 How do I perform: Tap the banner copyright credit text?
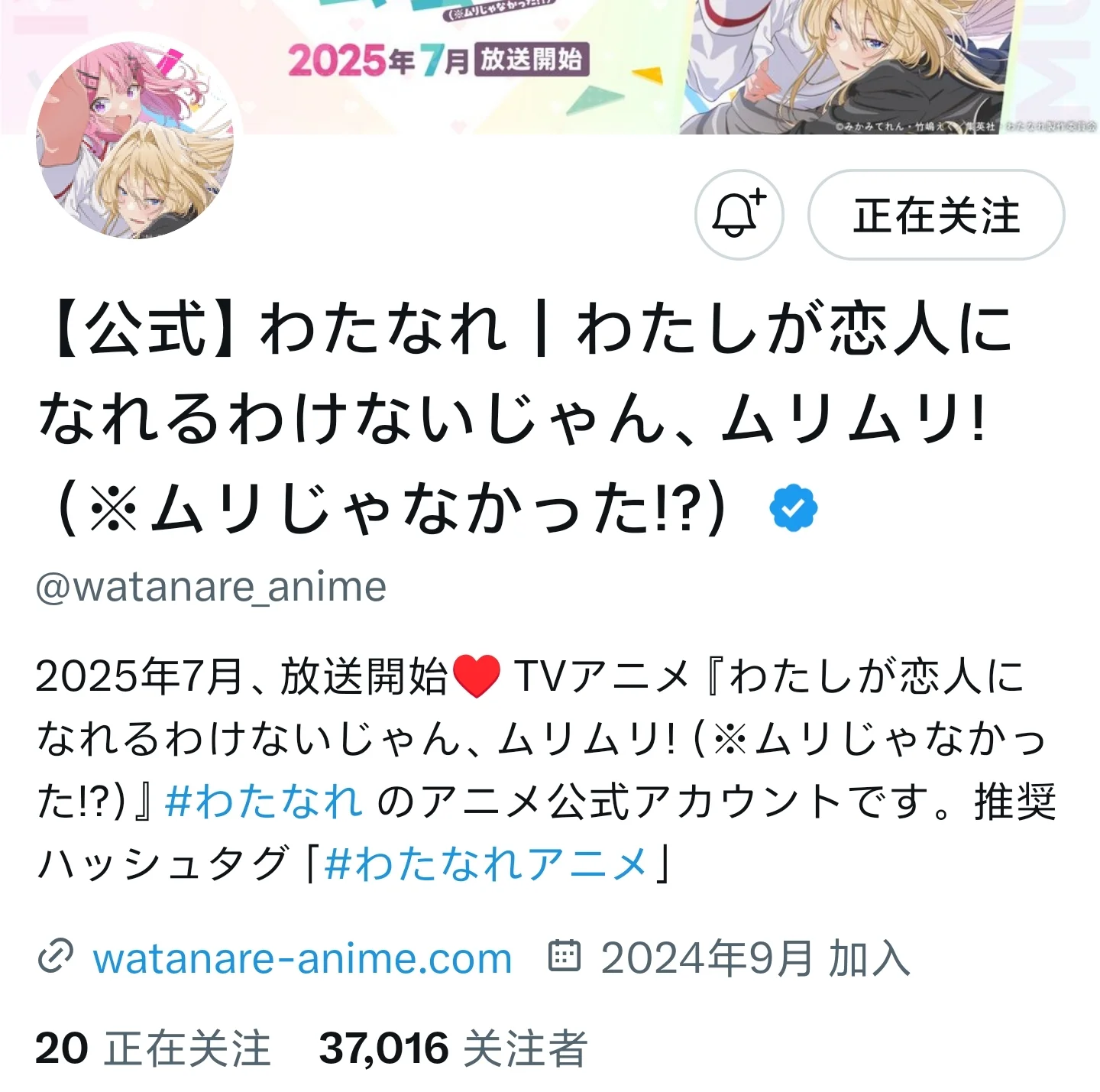click(965, 126)
